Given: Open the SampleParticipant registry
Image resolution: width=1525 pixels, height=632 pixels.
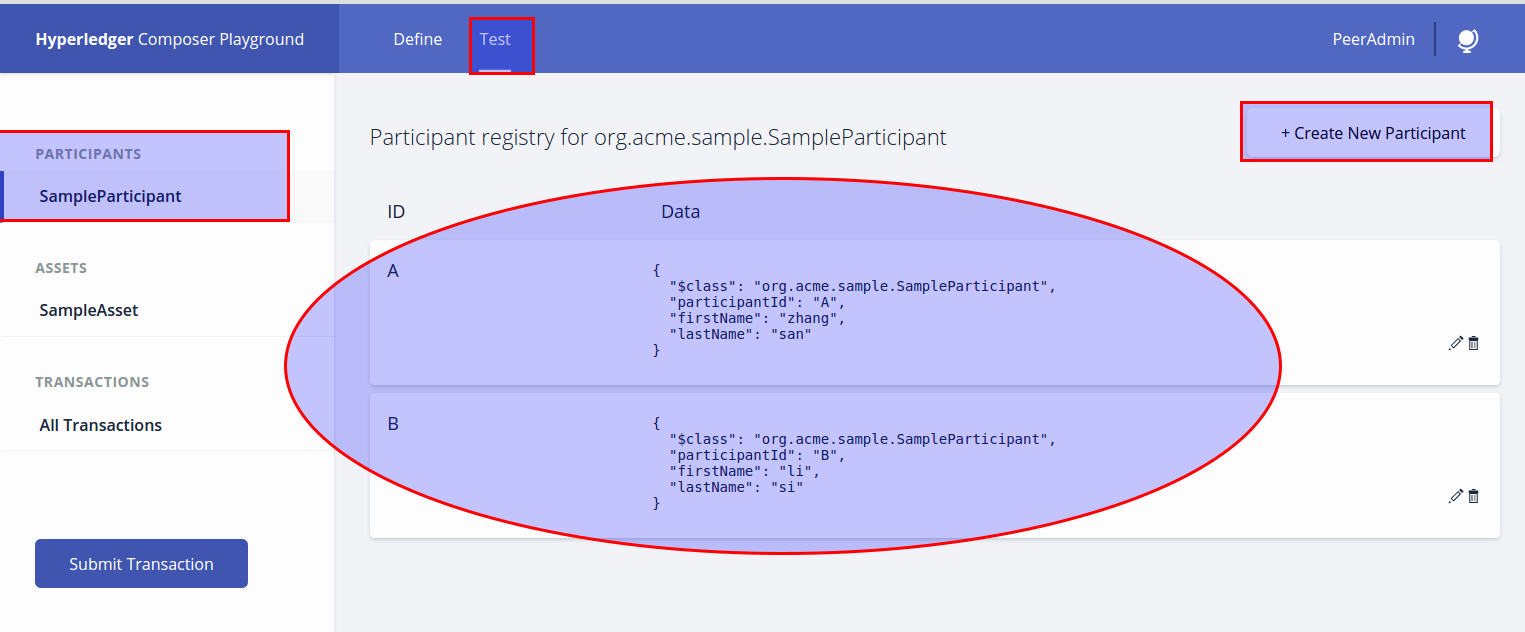Looking at the screenshot, I should pyautogui.click(x=110, y=196).
